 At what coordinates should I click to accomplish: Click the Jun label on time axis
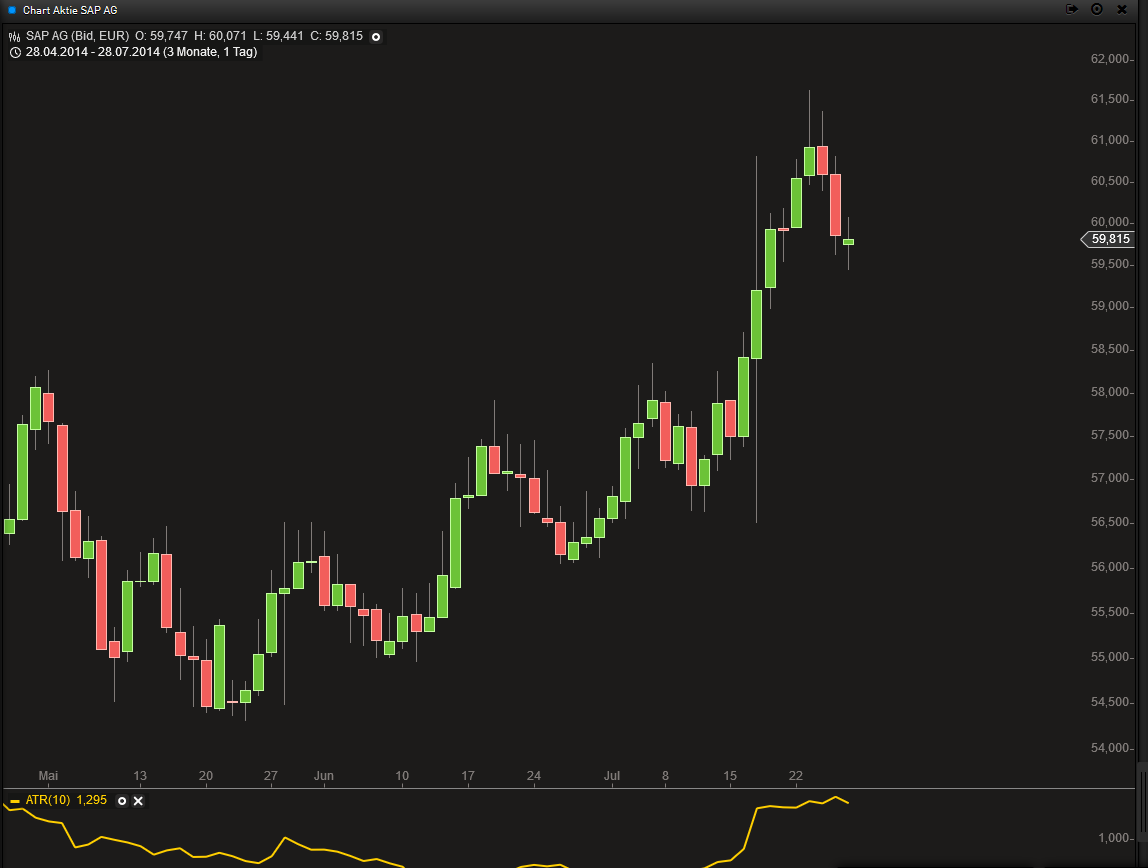[x=323, y=776]
